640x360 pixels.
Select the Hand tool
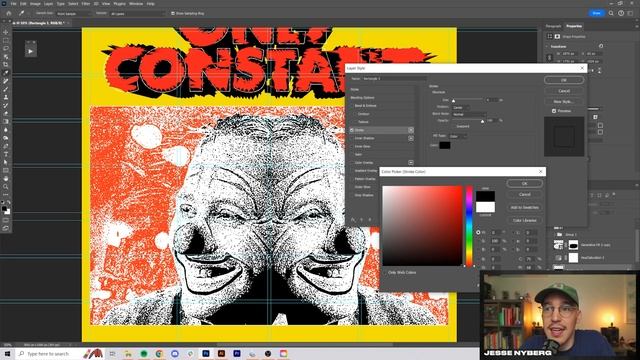click(x=6, y=179)
